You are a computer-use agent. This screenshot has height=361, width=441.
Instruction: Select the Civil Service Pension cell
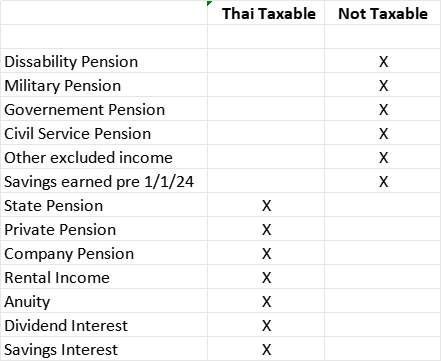click(104, 133)
